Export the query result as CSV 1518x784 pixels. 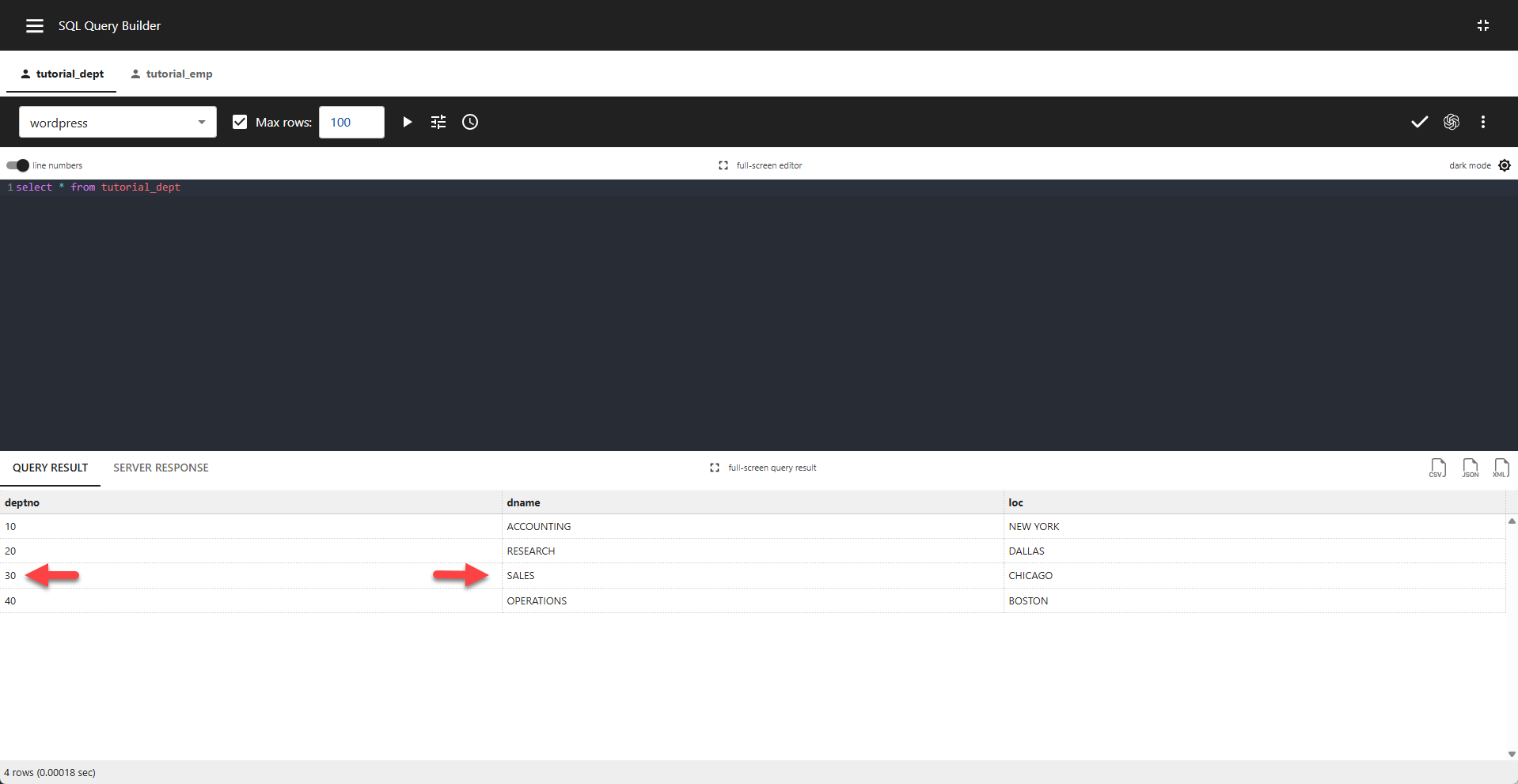click(x=1437, y=468)
